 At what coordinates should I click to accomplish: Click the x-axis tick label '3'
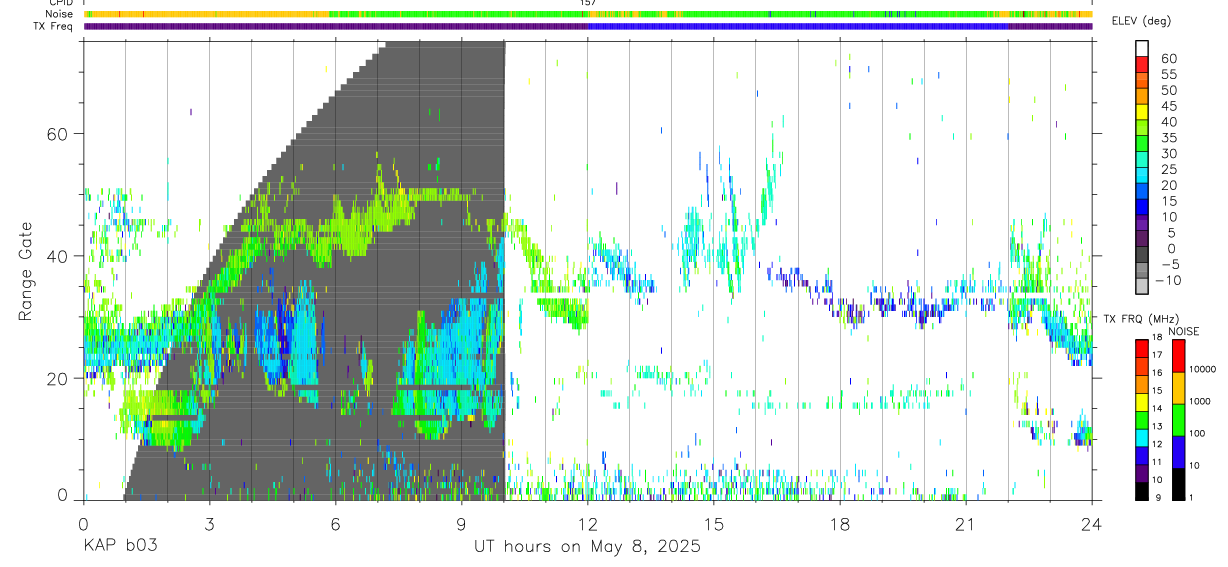209,524
